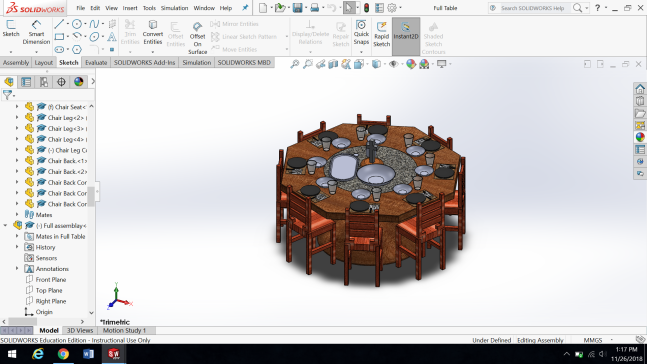Expand the Chair Leg<2> tree node
This screenshot has height=364, width=647.
click(x=17, y=118)
